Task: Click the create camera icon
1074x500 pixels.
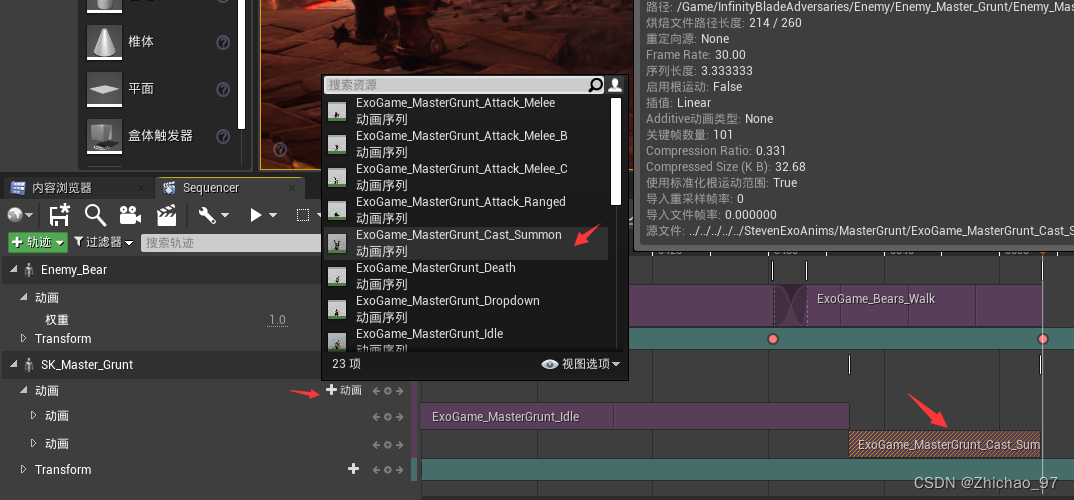Action: point(130,215)
